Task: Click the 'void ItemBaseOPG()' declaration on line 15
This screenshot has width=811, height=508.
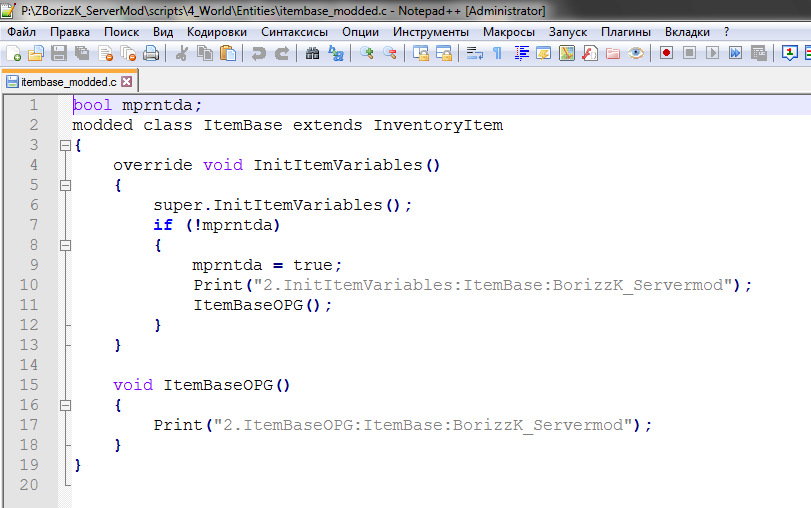Action: (202, 385)
